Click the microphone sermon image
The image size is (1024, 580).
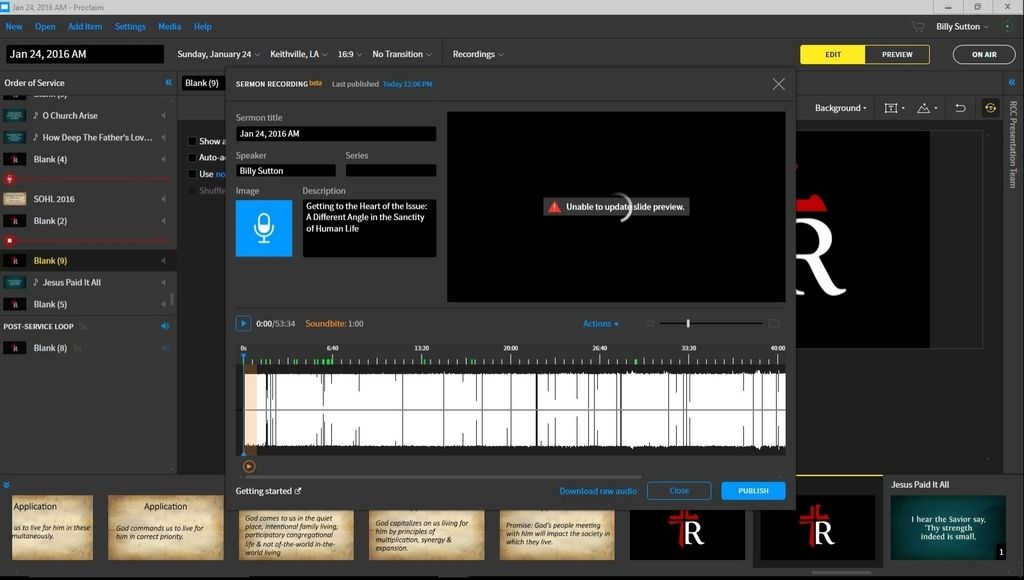click(264, 228)
